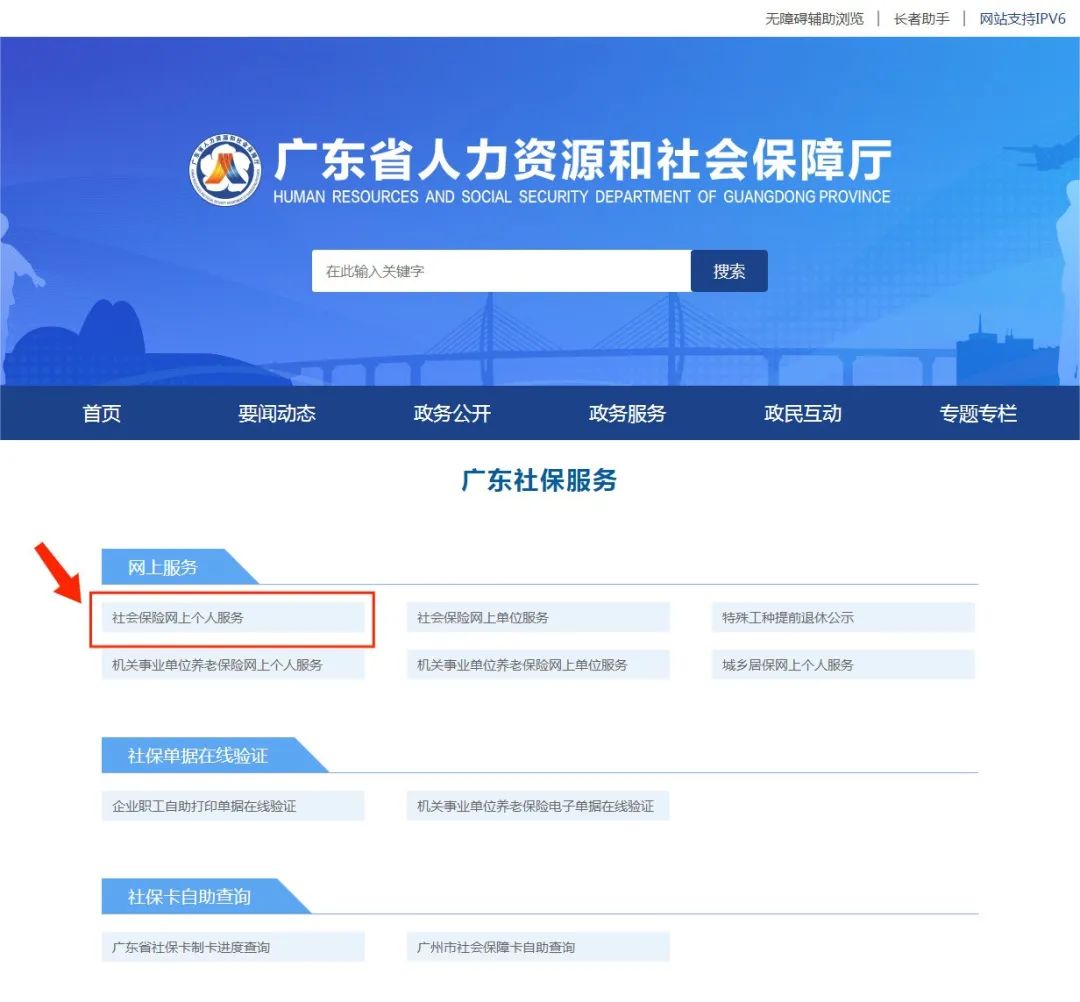Select 政务服务 navigation item
Image resolution: width=1080 pixels, height=1002 pixels.
coord(626,413)
